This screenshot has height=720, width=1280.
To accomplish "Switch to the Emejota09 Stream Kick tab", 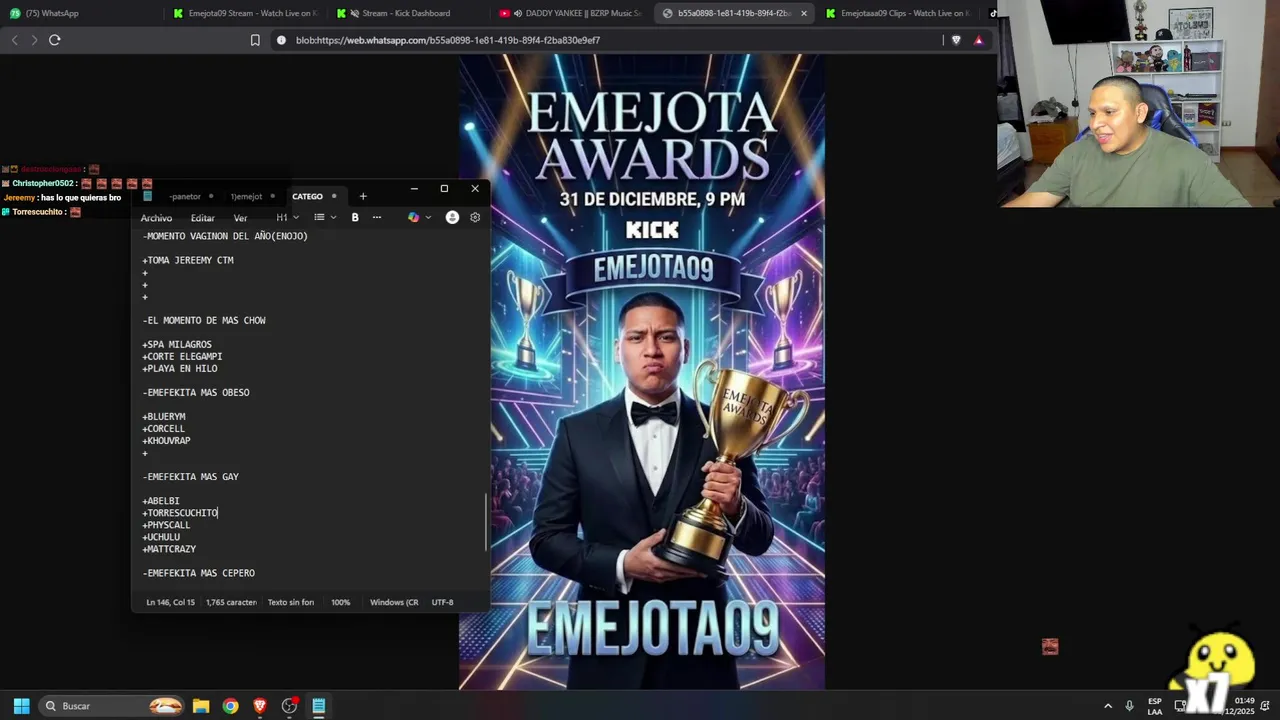I will click(x=245, y=13).
